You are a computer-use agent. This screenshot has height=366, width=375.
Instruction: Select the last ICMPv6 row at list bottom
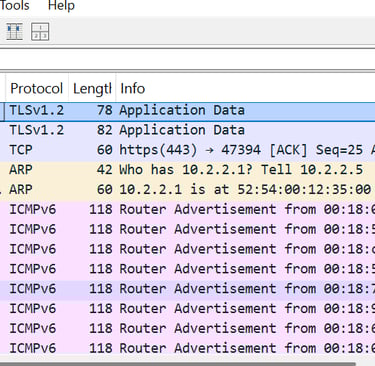coord(187,348)
